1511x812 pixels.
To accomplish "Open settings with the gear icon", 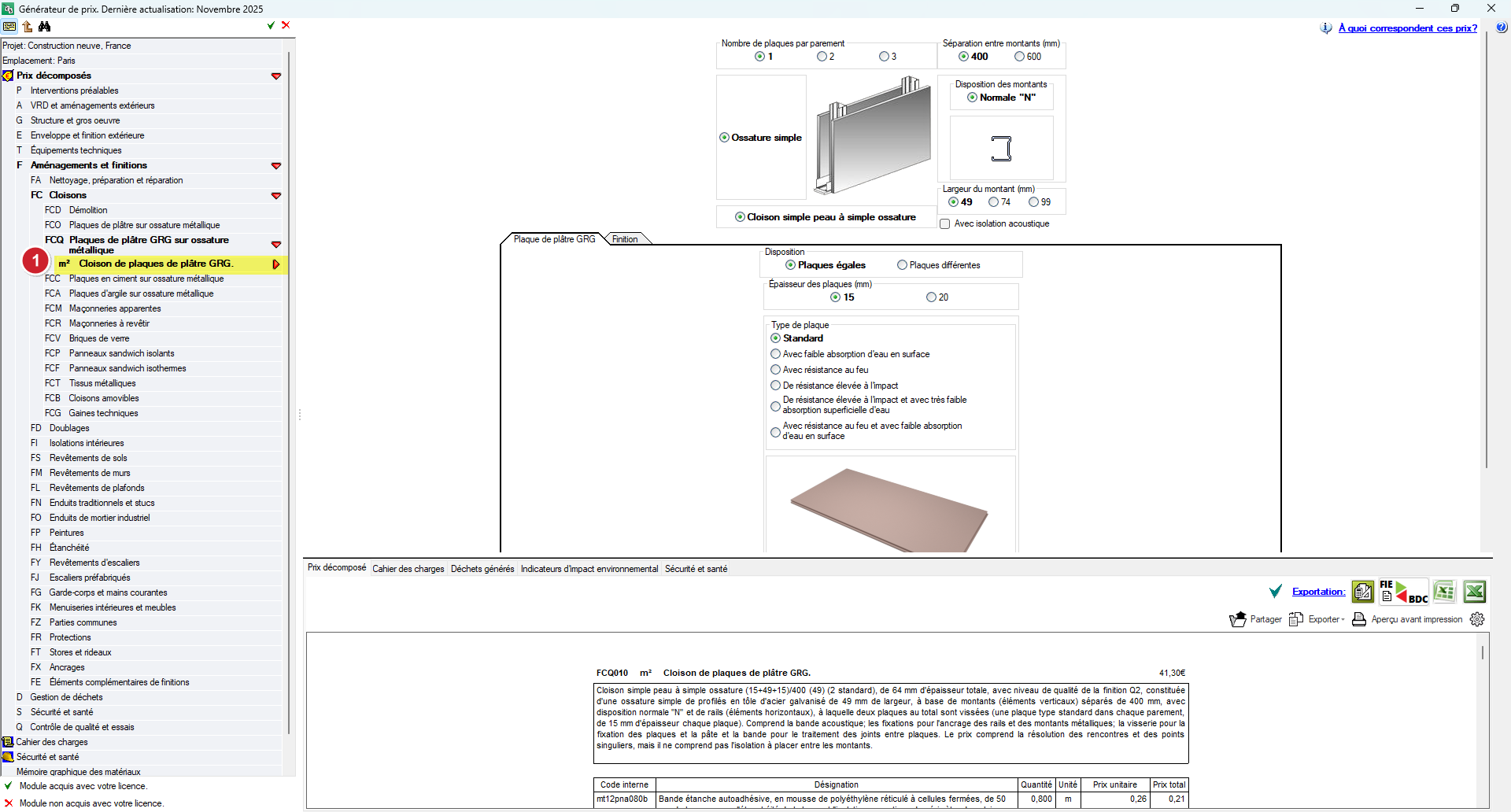I will [1477, 619].
